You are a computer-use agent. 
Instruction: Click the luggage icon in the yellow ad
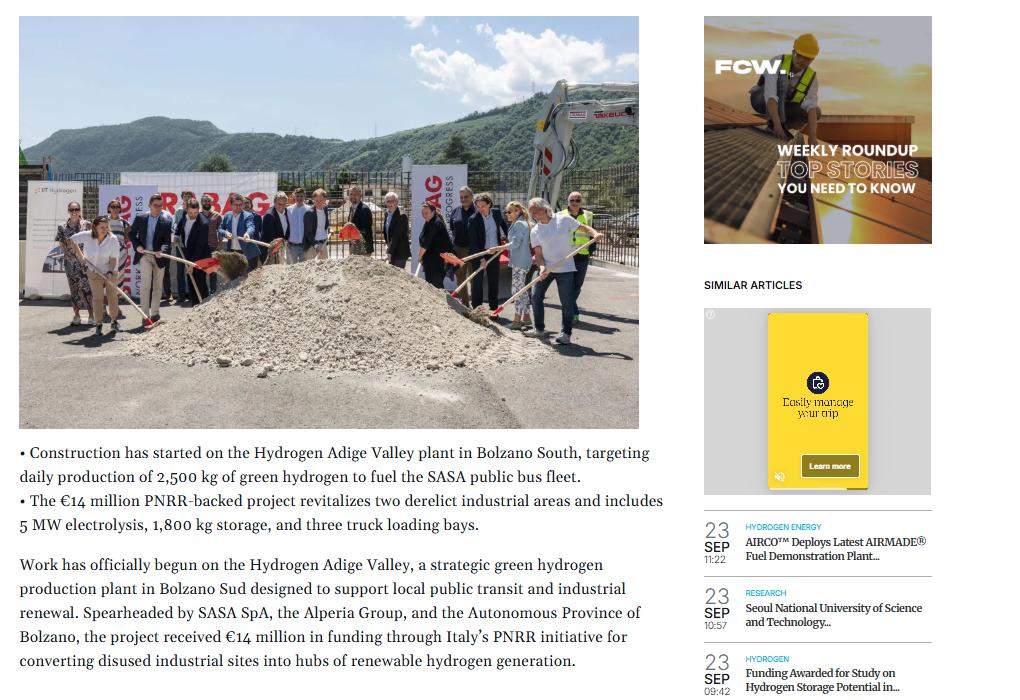coord(818,383)
